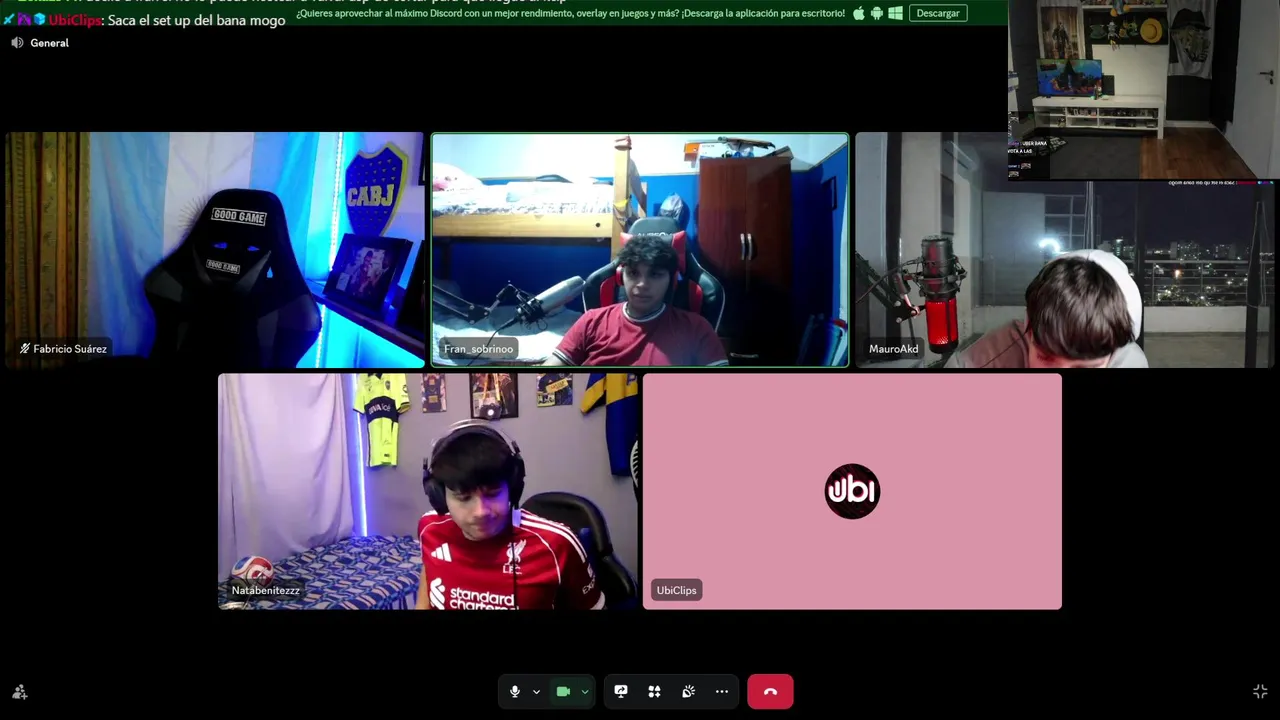This screenshot has height=720, width=1280.
Task: Click the Apple download icon in banner
Action: click(x=859, y=13)
